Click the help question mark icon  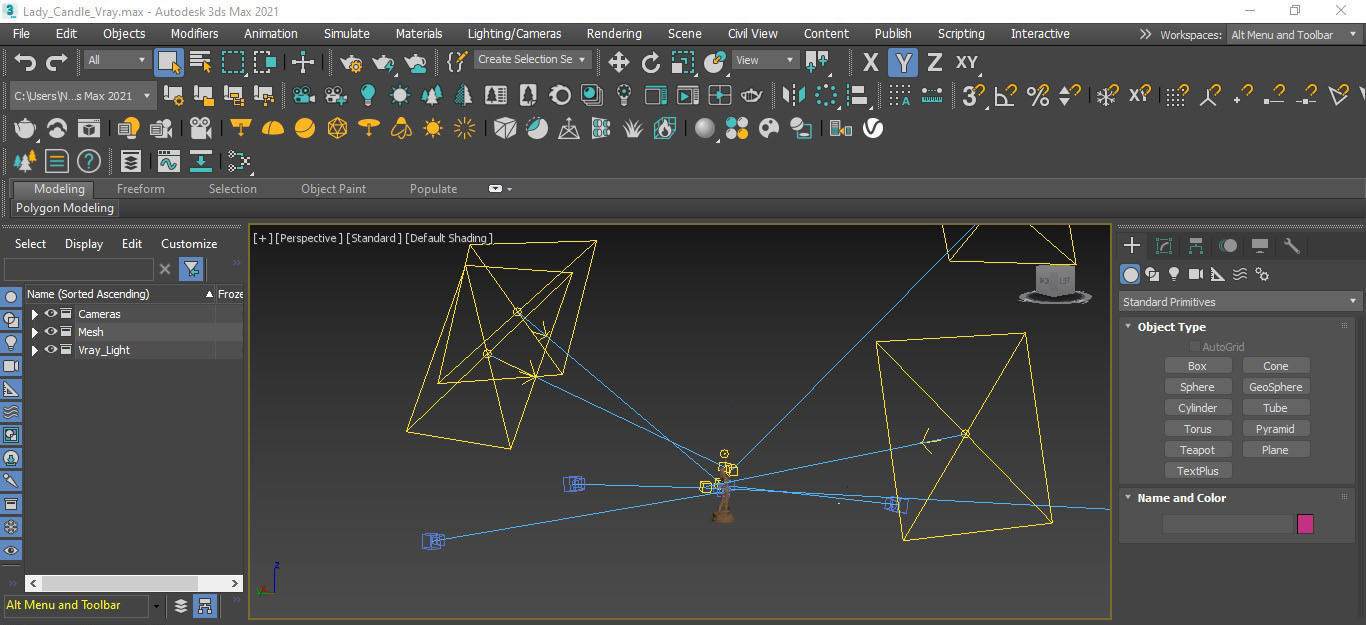click(x=89, y=161)
